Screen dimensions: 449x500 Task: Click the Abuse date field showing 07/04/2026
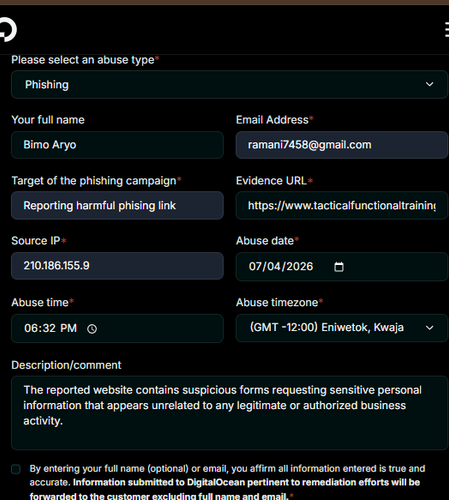342,266
